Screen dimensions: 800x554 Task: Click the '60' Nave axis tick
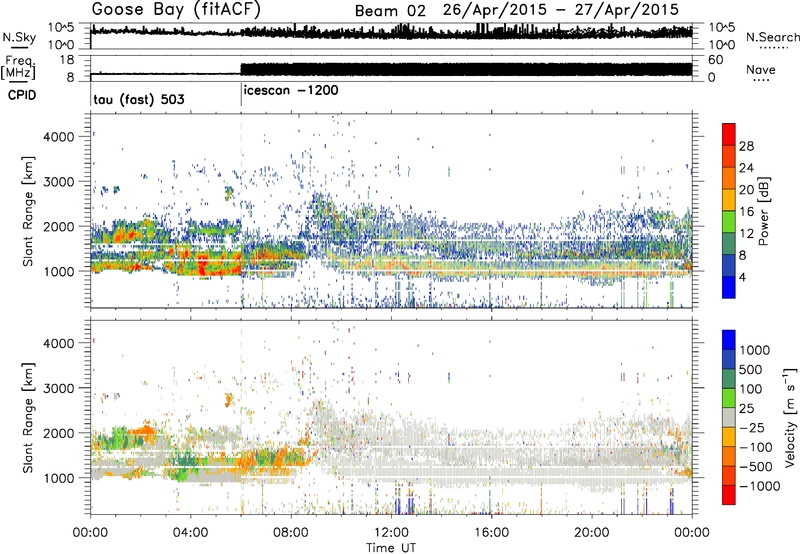(x=716, y=60)
